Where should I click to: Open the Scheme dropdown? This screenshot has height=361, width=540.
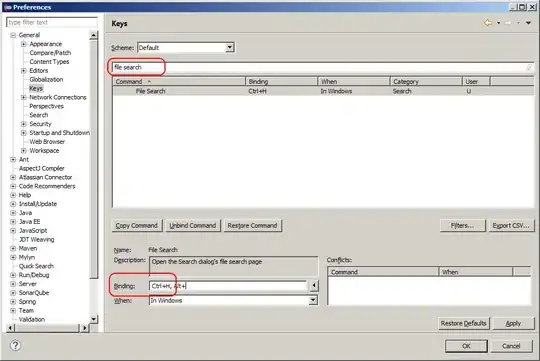[186, 48]
